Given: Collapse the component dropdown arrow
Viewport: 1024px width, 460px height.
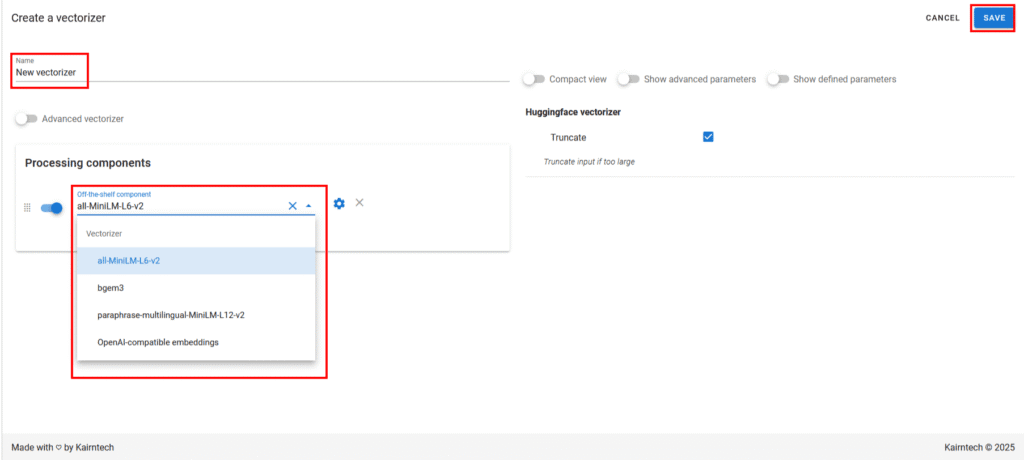Looking at the screenshot, I should pyautogui.click(x=309, y=206).
